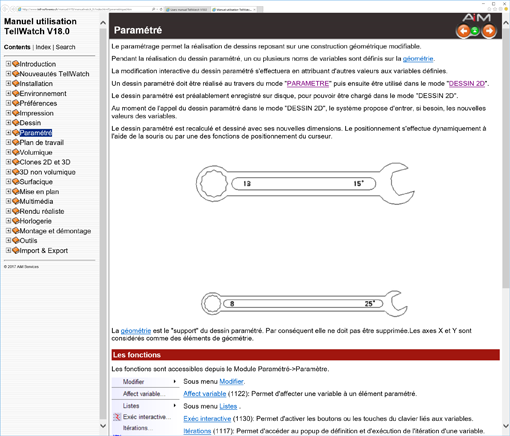Open the Dessin topic in contents tree

click(x=30, y=123)
